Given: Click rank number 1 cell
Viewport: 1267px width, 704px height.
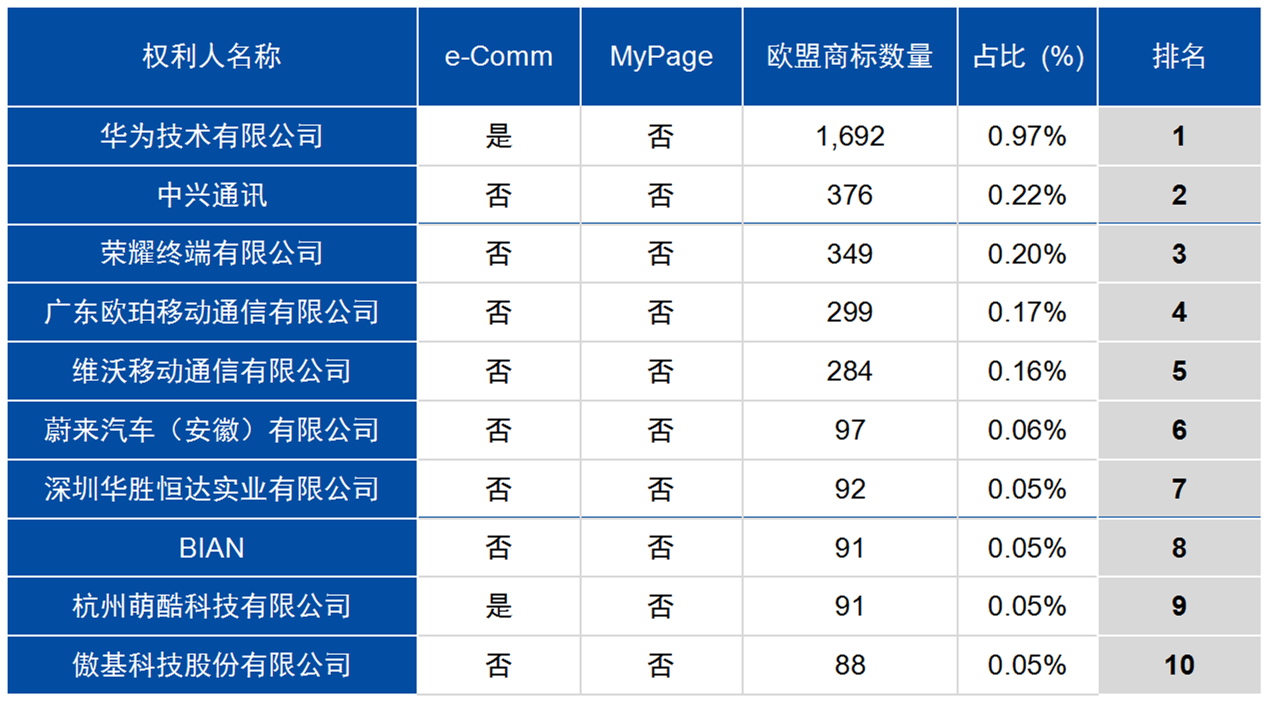Looking at the screenshot, I should 1179,136.
